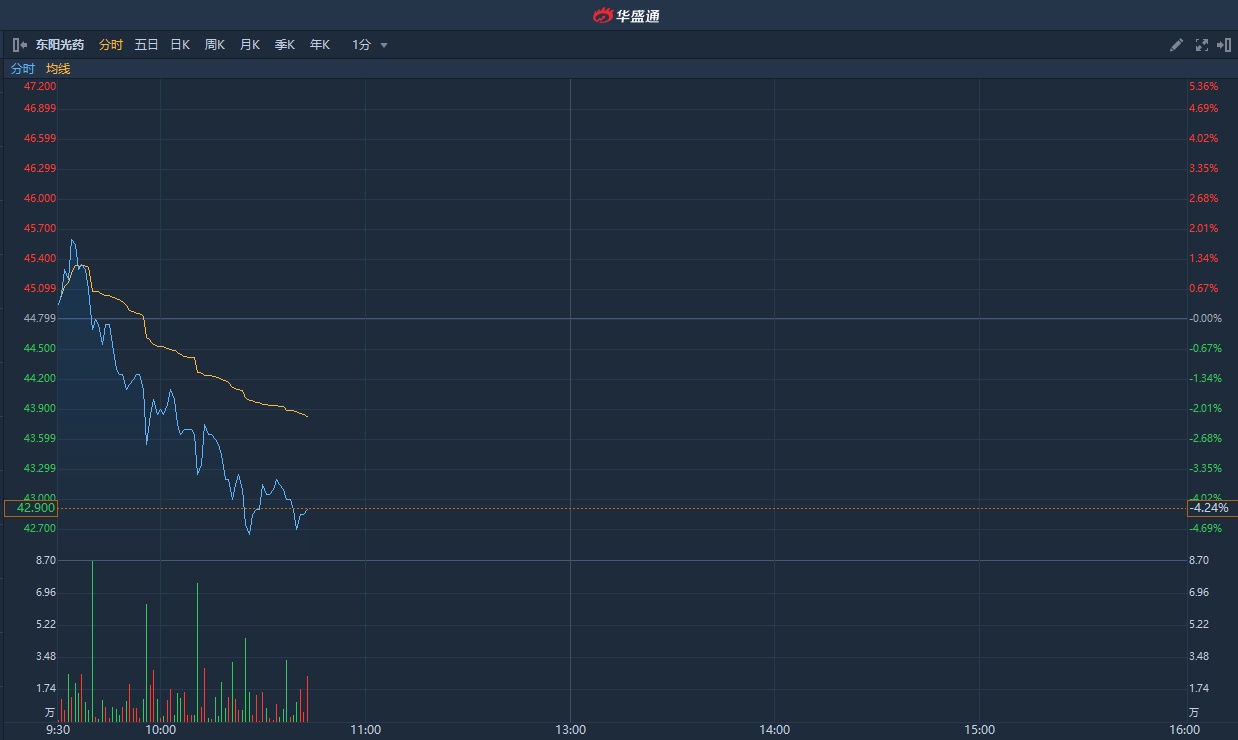Show the 月K monthly chart
Image resolution: width=1238 pixels, height=740 pixels.
250,45
